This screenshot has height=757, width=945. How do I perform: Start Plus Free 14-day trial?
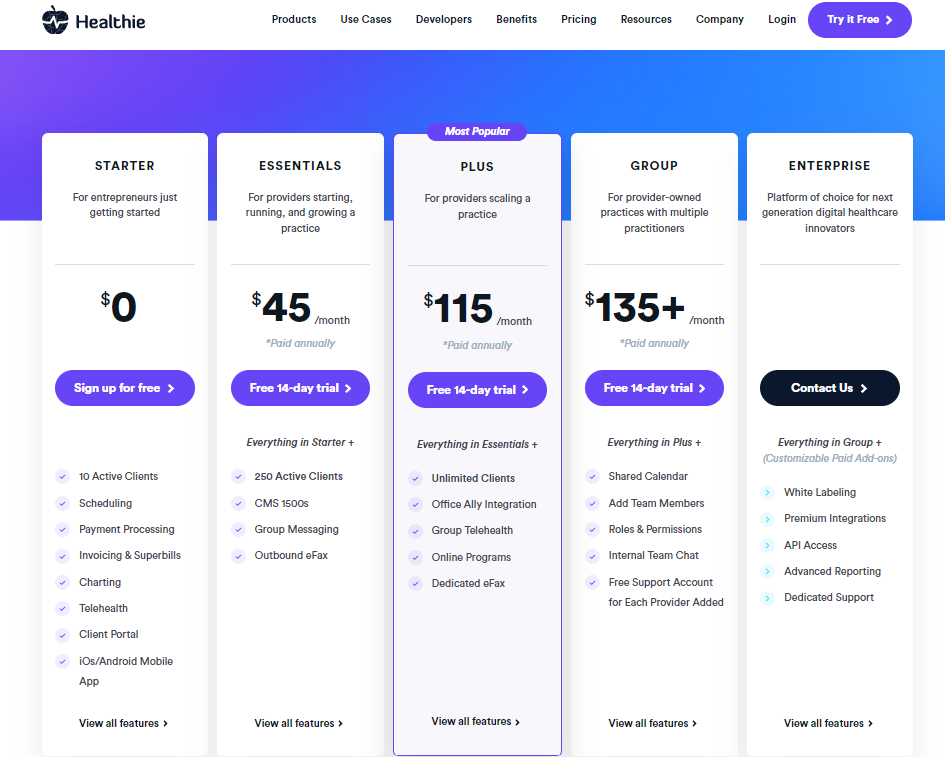pyautogui.click(x=477, y=390)
